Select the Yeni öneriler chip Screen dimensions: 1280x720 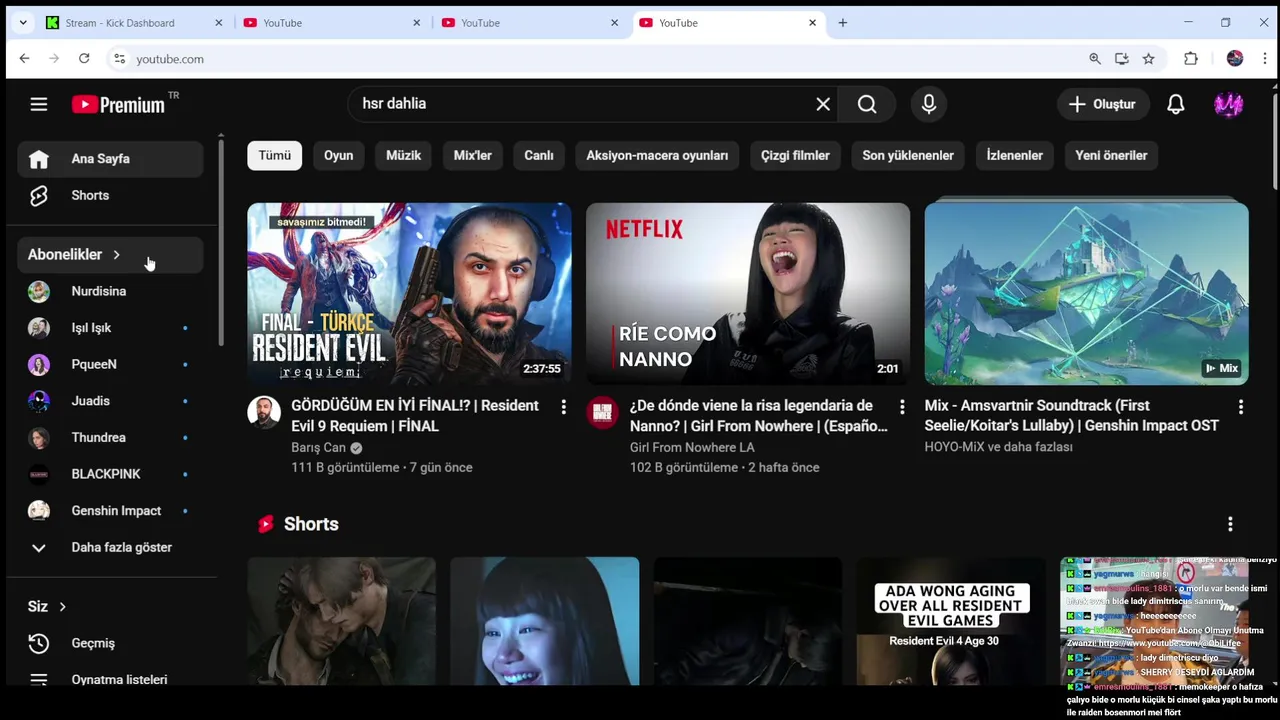[1111, 155]
